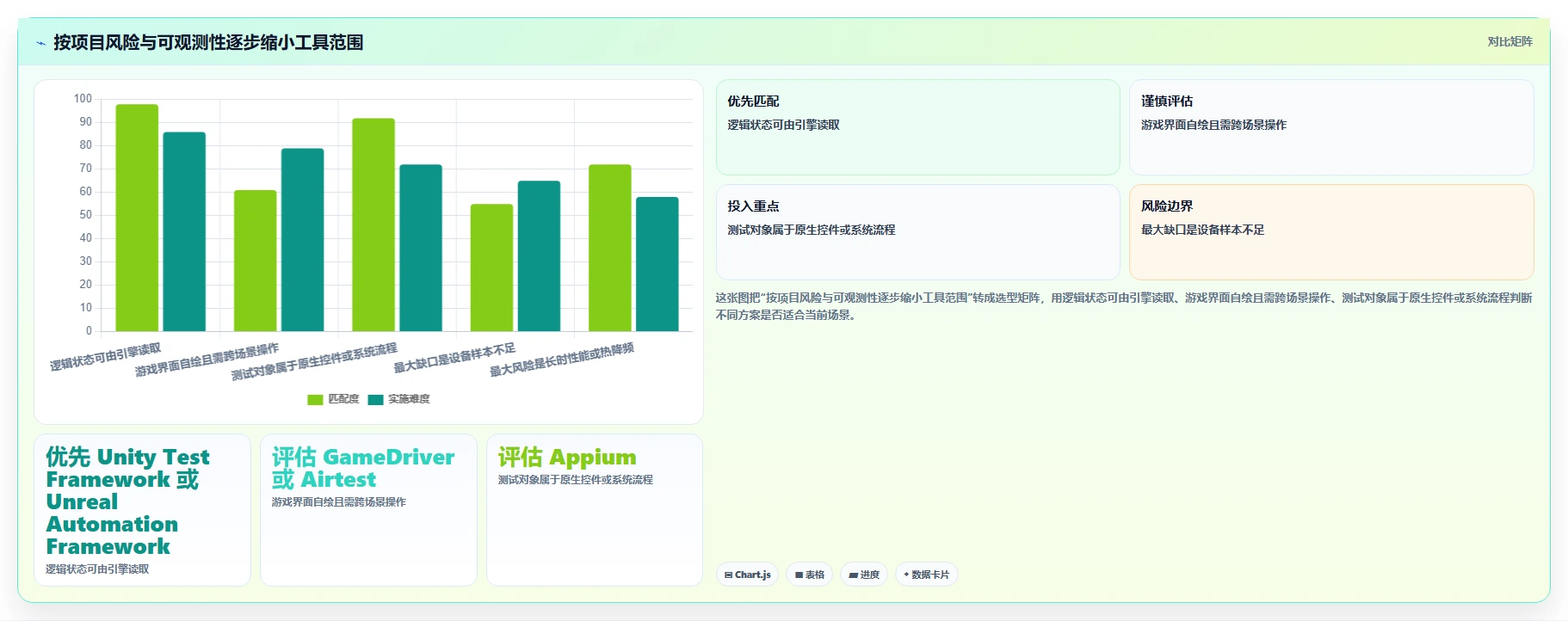Image resolution: width=1568 pixels, height=621 pixels.
Task: Select the light green bar for 测试对象属于原生控件或系统流程
Action: point(373,224)
